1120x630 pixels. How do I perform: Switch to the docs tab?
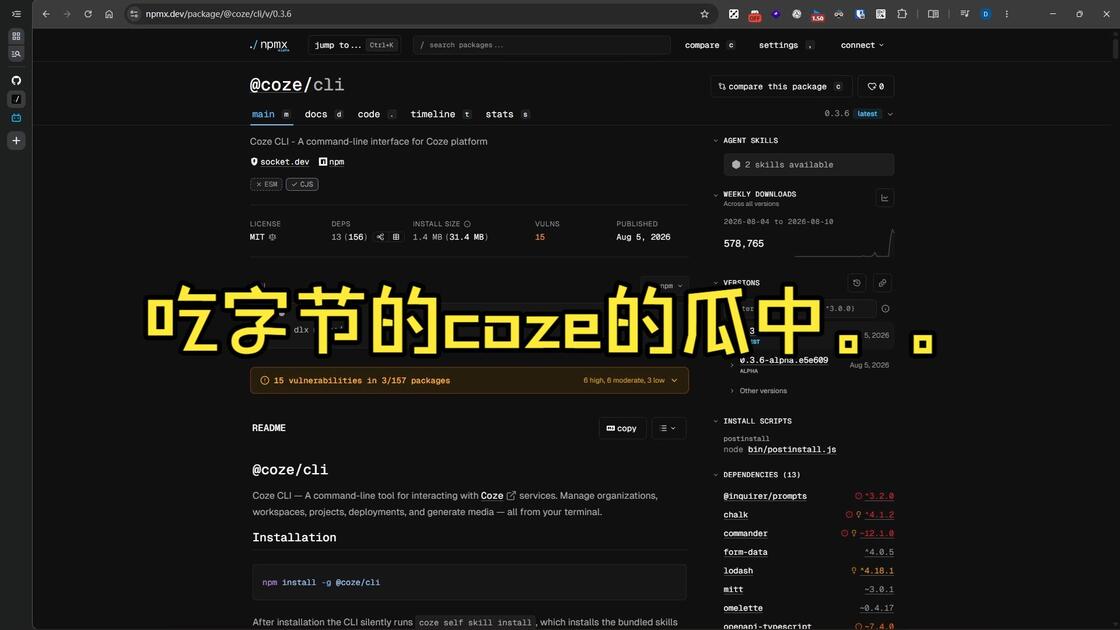coord(324,114)
